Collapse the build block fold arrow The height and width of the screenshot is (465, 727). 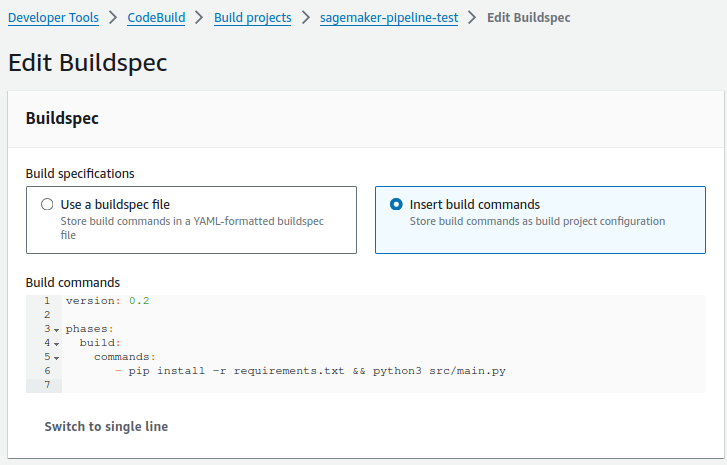[56, 344]
